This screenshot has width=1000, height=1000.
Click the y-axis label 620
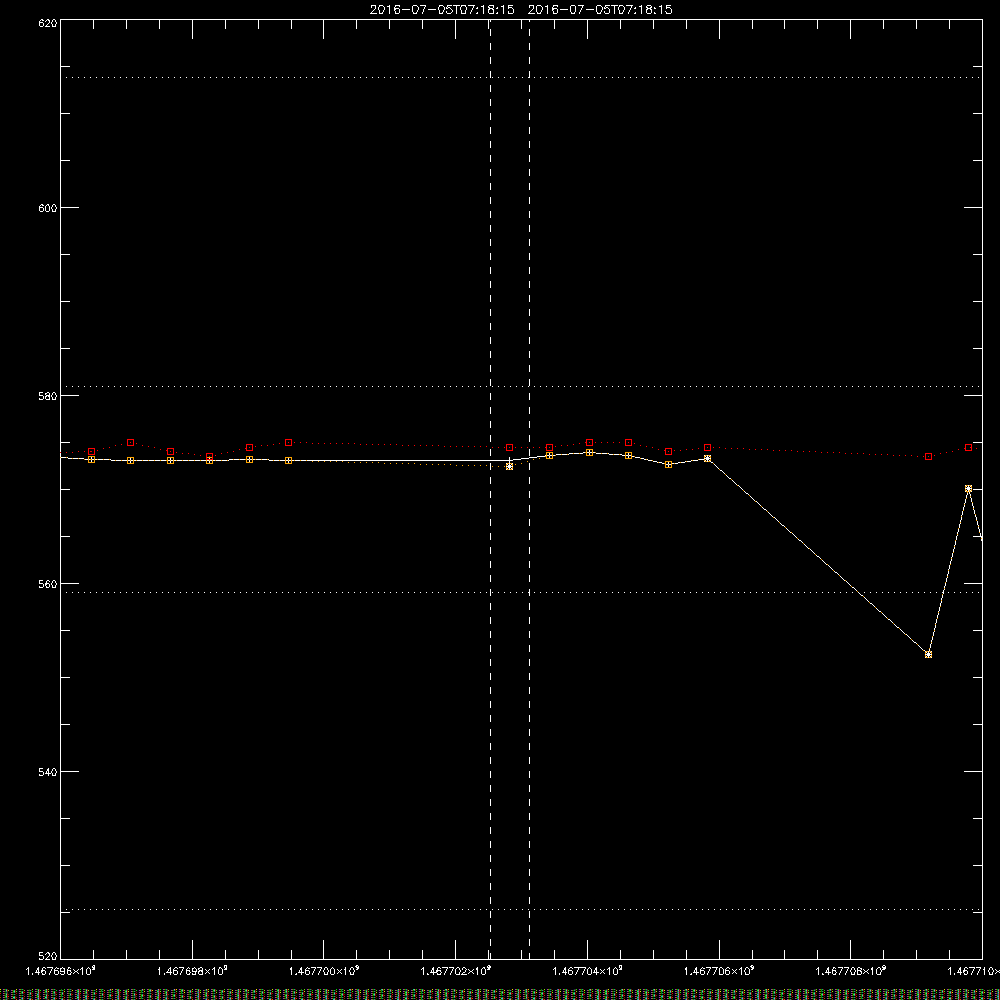48,23
